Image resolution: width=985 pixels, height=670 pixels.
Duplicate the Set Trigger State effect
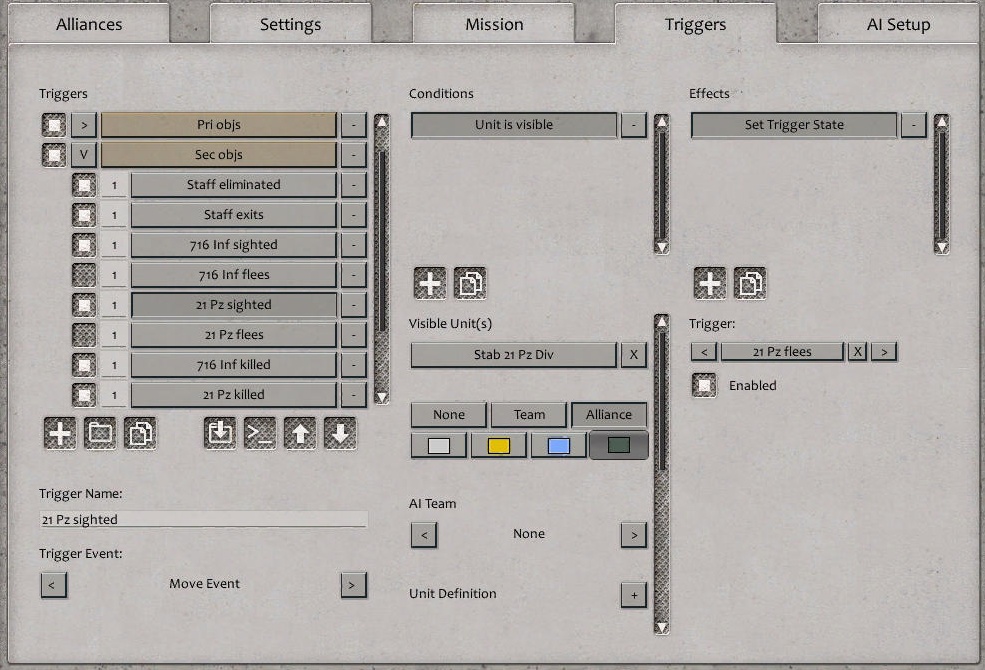[749, 283]
